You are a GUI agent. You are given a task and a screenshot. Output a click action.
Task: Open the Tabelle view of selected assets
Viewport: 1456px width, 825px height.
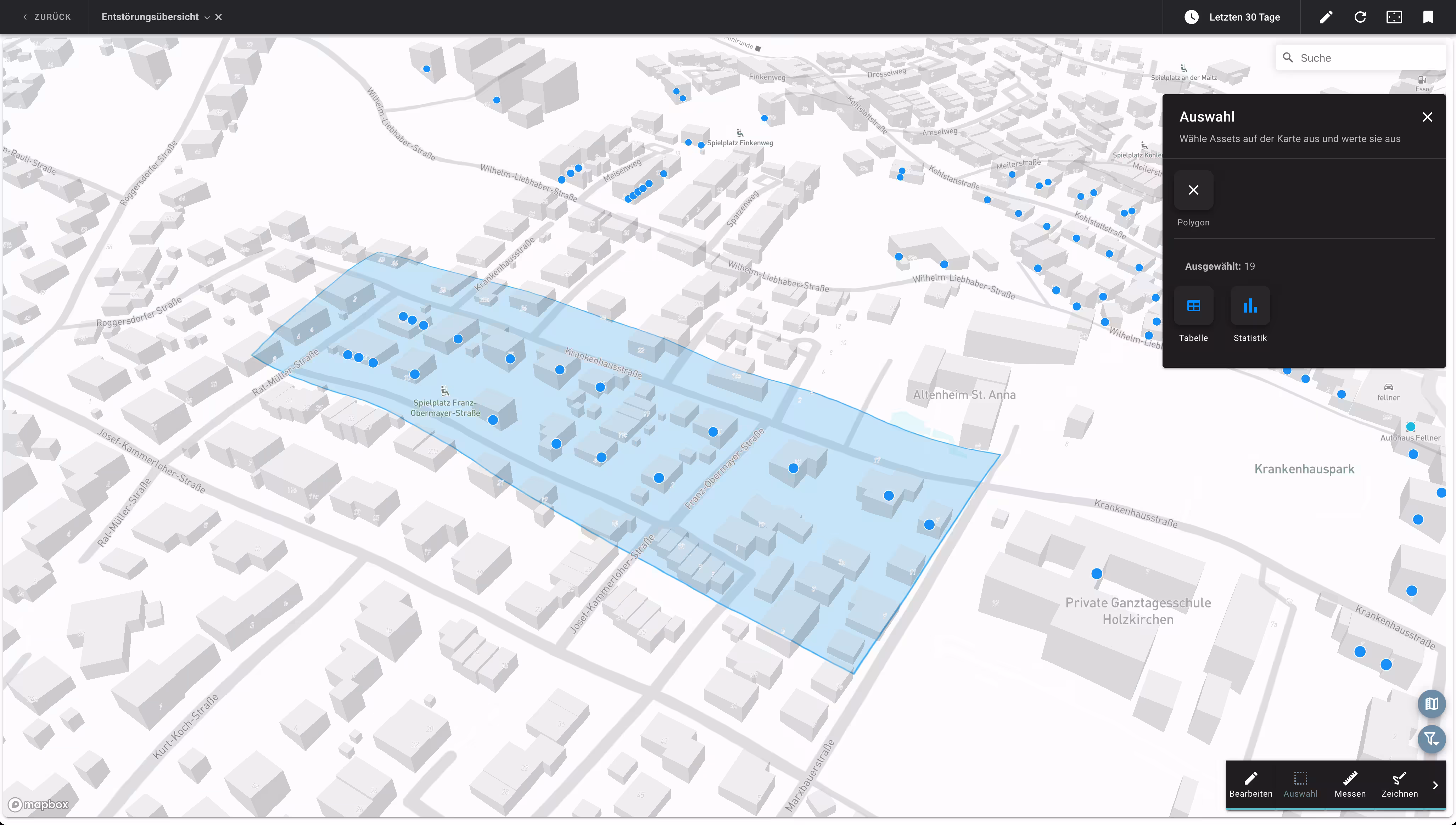[1193, 306]
